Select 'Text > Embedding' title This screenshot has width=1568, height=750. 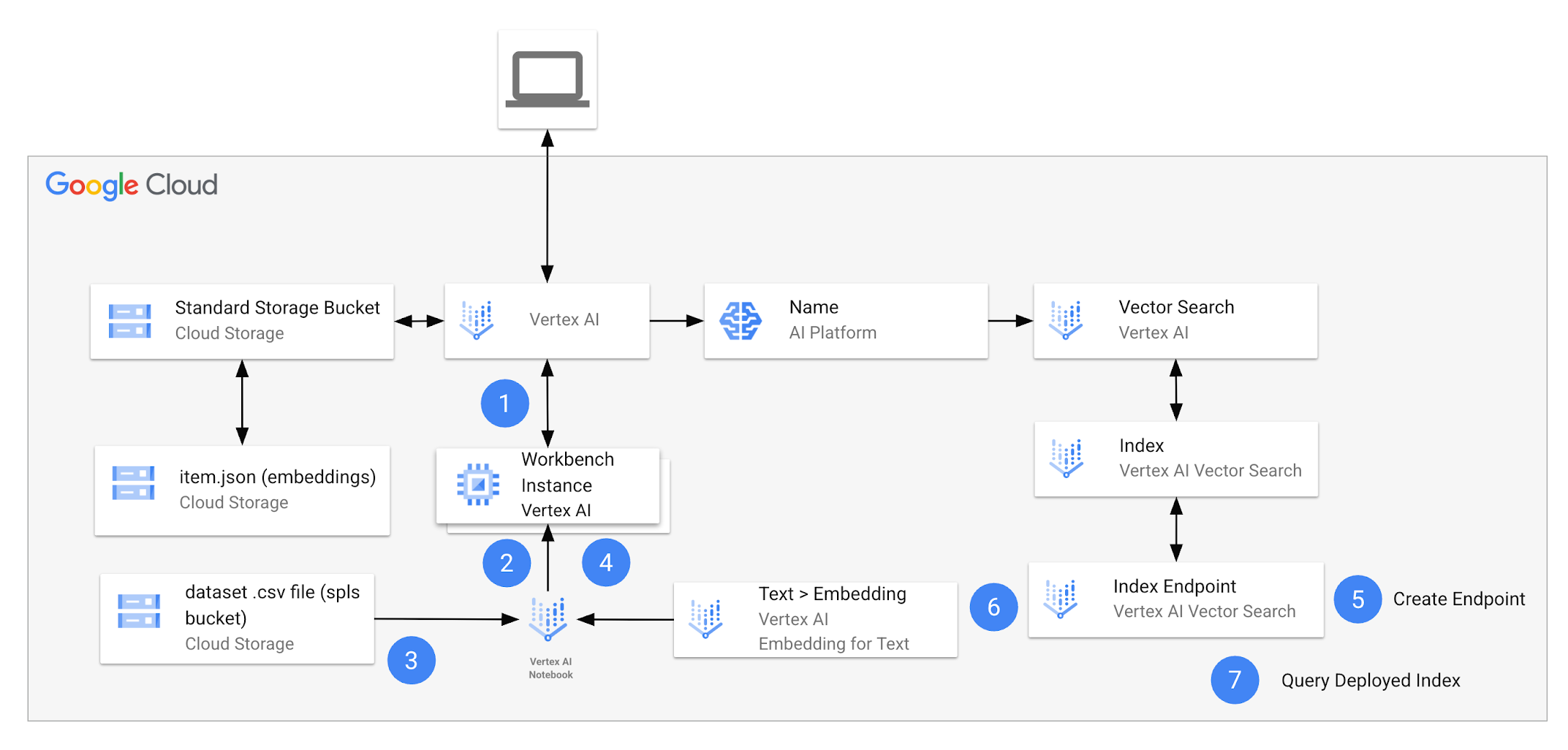coord(833,594)
